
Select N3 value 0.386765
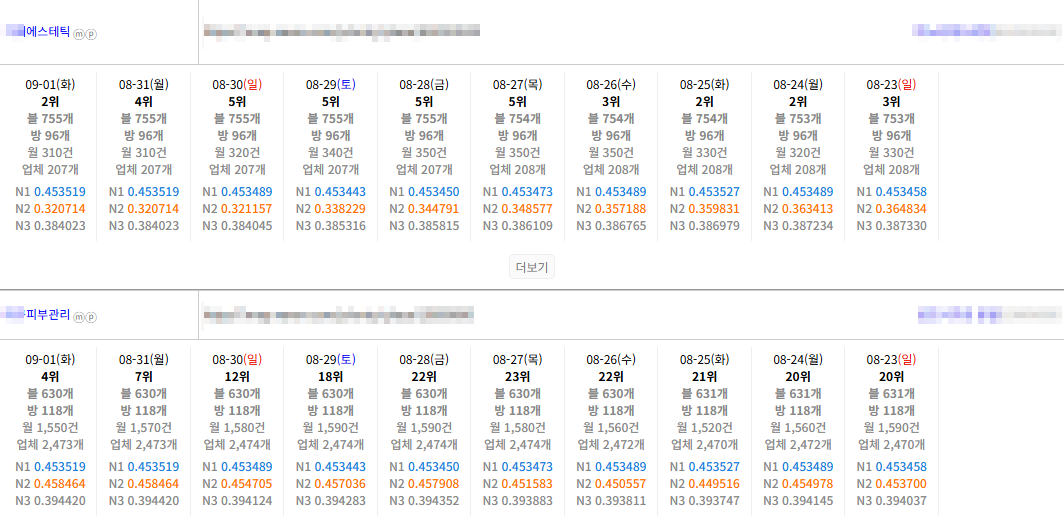[621, 225]
